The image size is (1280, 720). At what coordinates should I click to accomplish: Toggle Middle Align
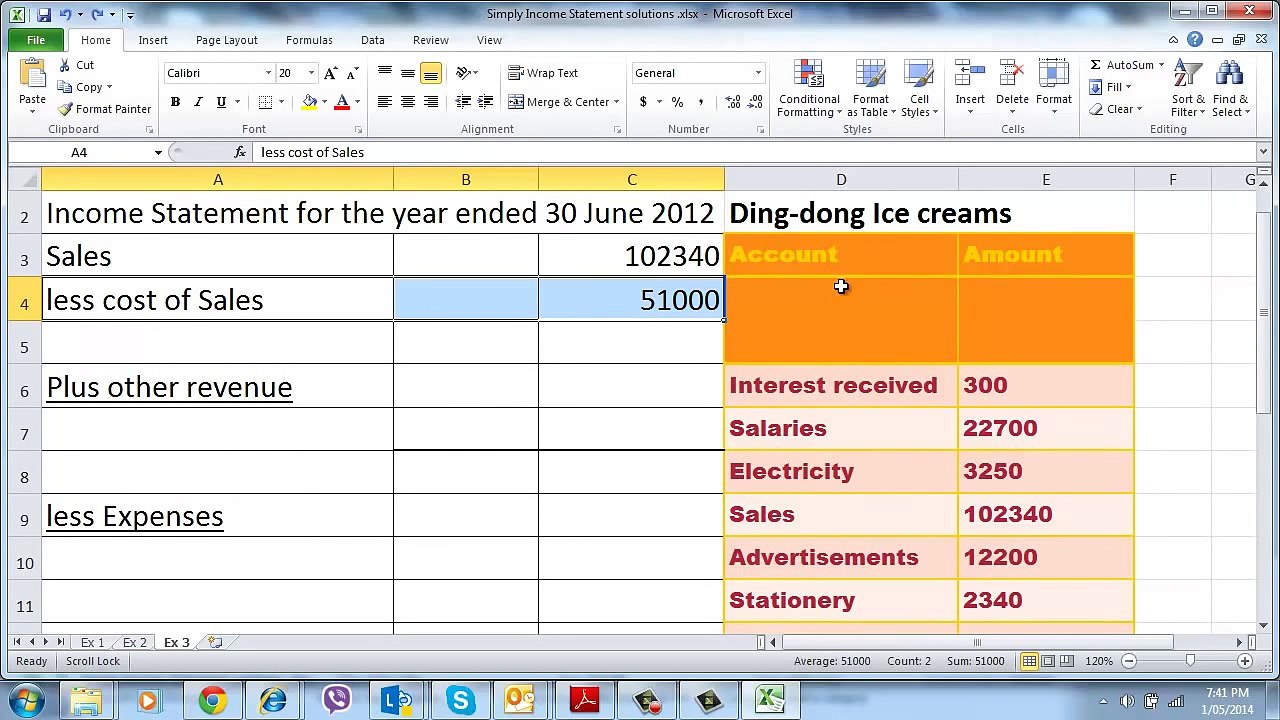[408, 73]
